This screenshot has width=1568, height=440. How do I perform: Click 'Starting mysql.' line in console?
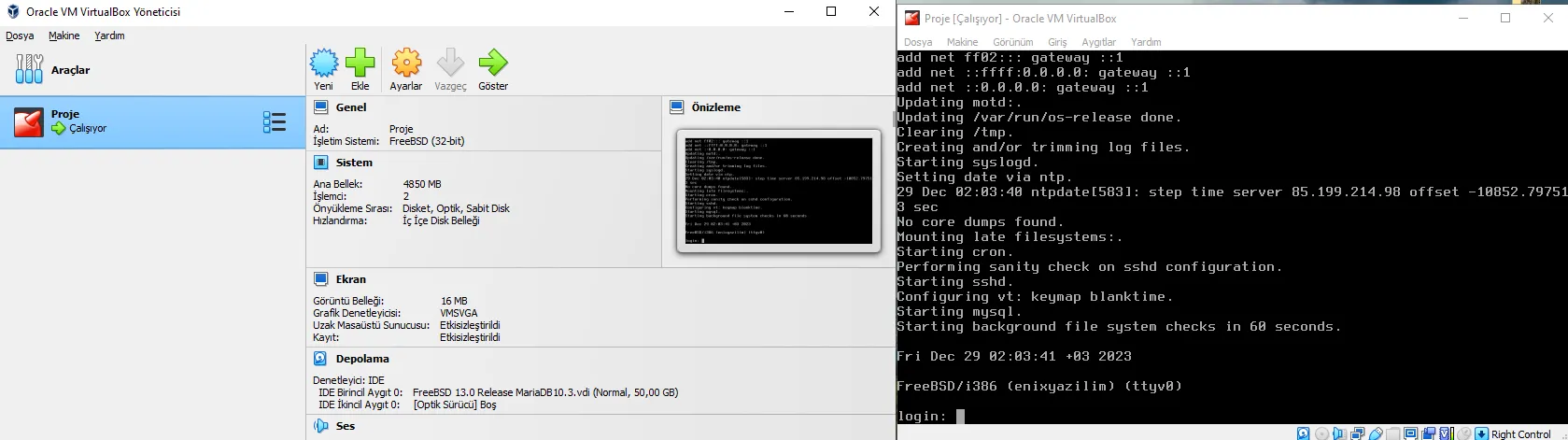959,312
